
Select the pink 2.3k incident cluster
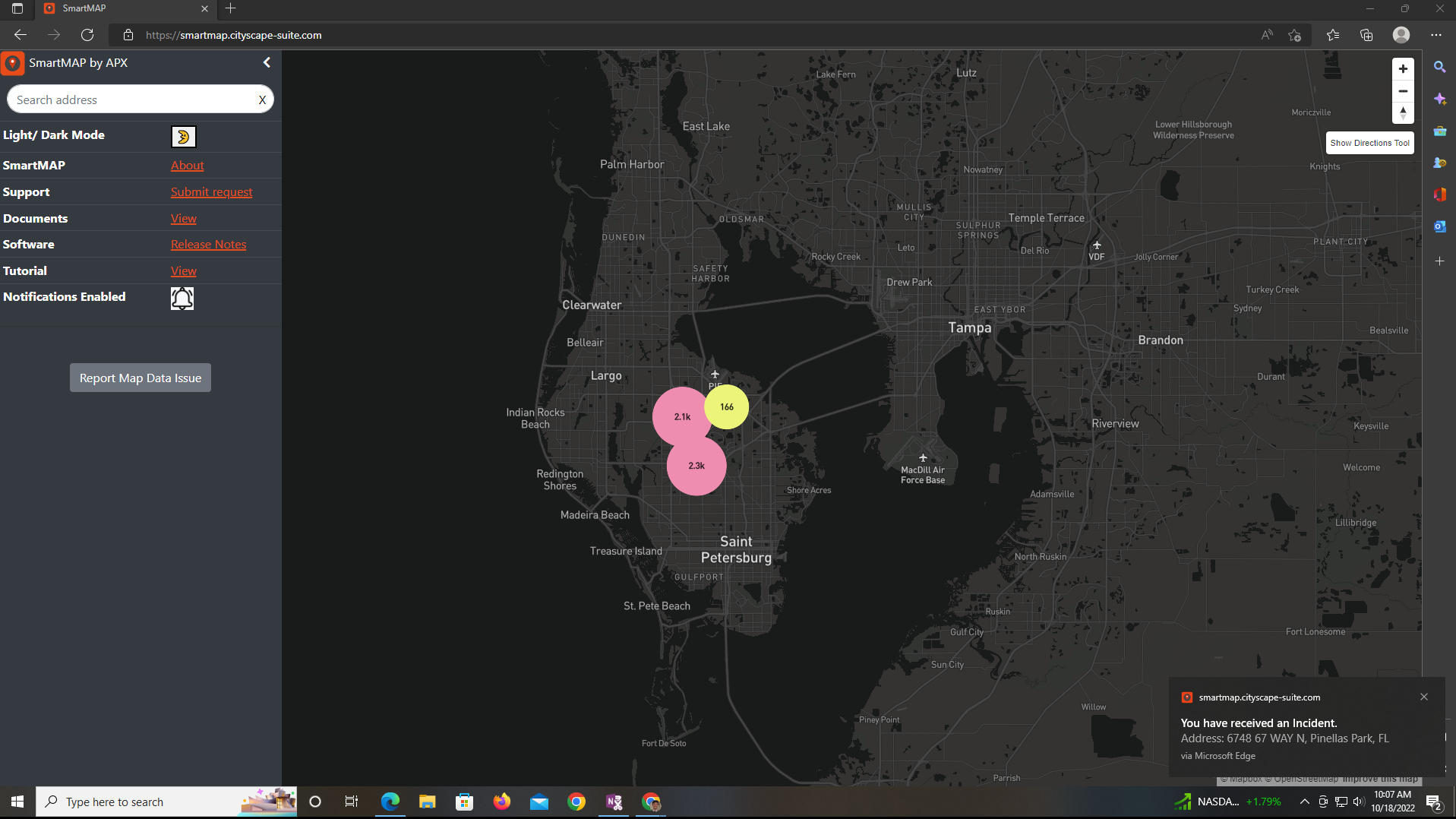pos(696,466)
